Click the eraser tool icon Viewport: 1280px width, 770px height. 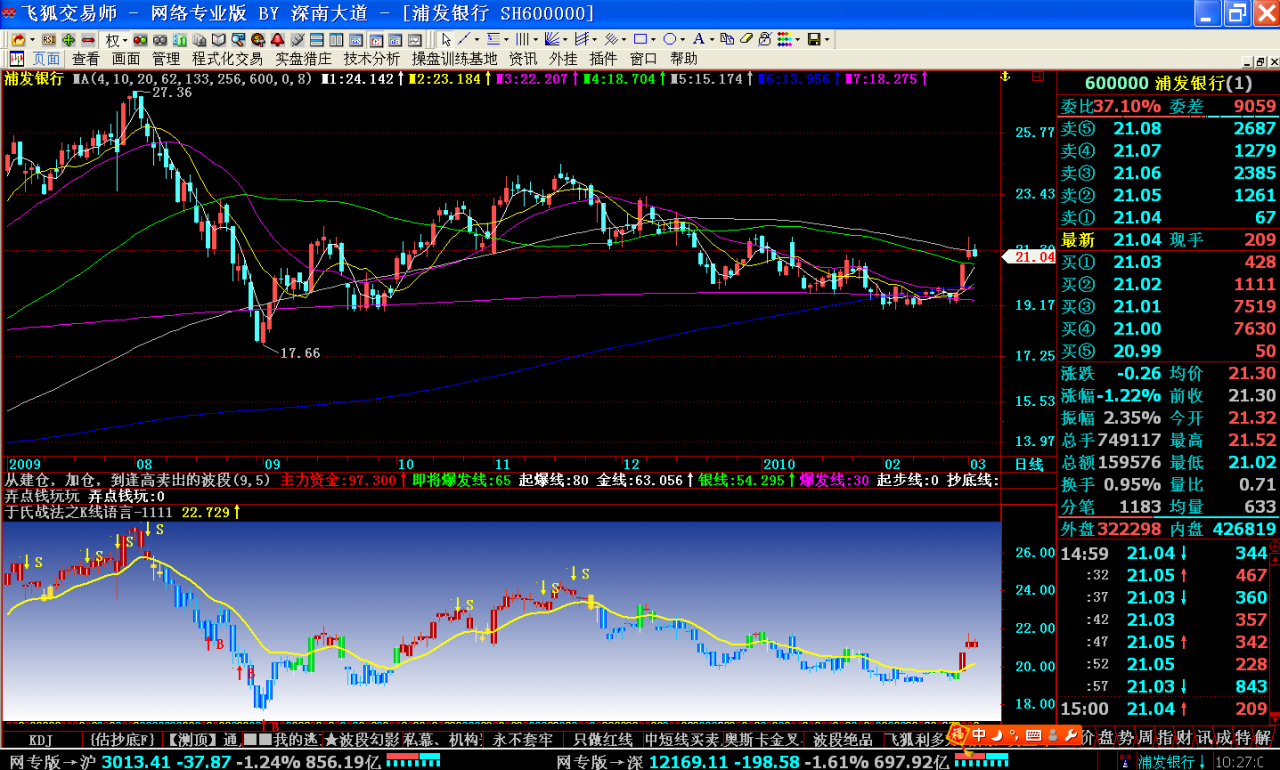pyautogui.click(x=746, y=40)
